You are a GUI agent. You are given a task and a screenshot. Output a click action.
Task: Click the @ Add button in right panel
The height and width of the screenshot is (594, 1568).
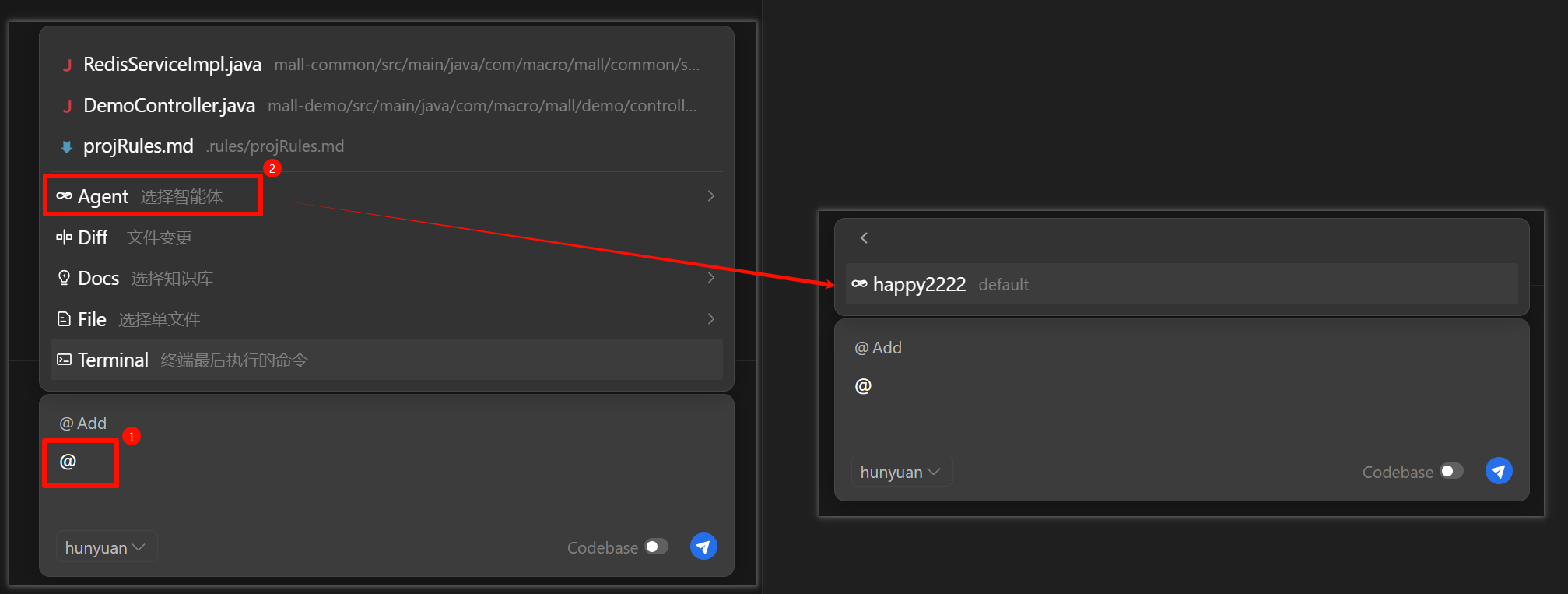(879, 348)
